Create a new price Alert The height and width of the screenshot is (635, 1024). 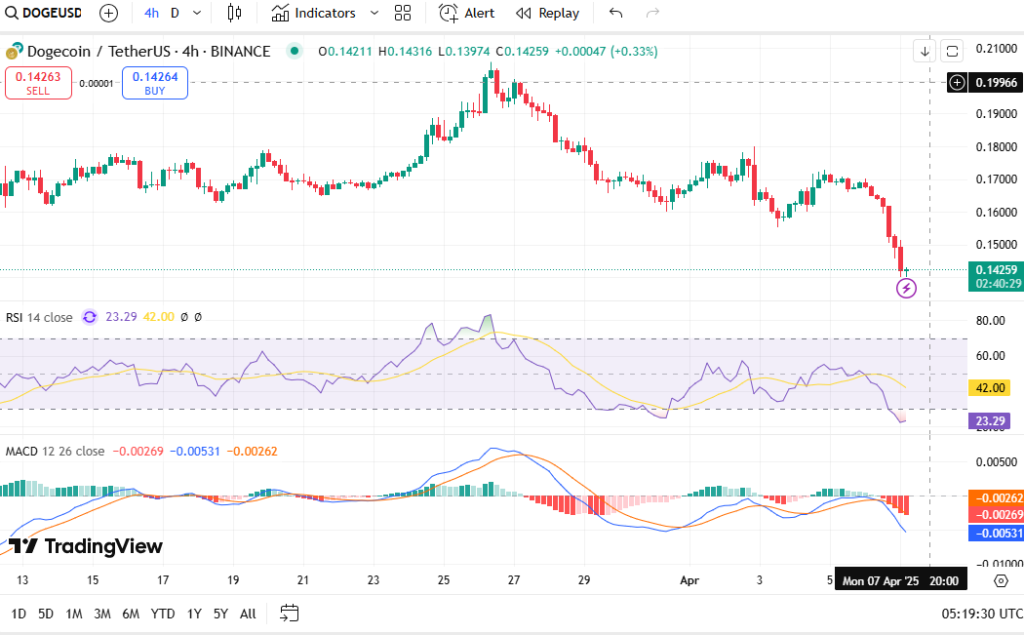click(x=466, y=13)
